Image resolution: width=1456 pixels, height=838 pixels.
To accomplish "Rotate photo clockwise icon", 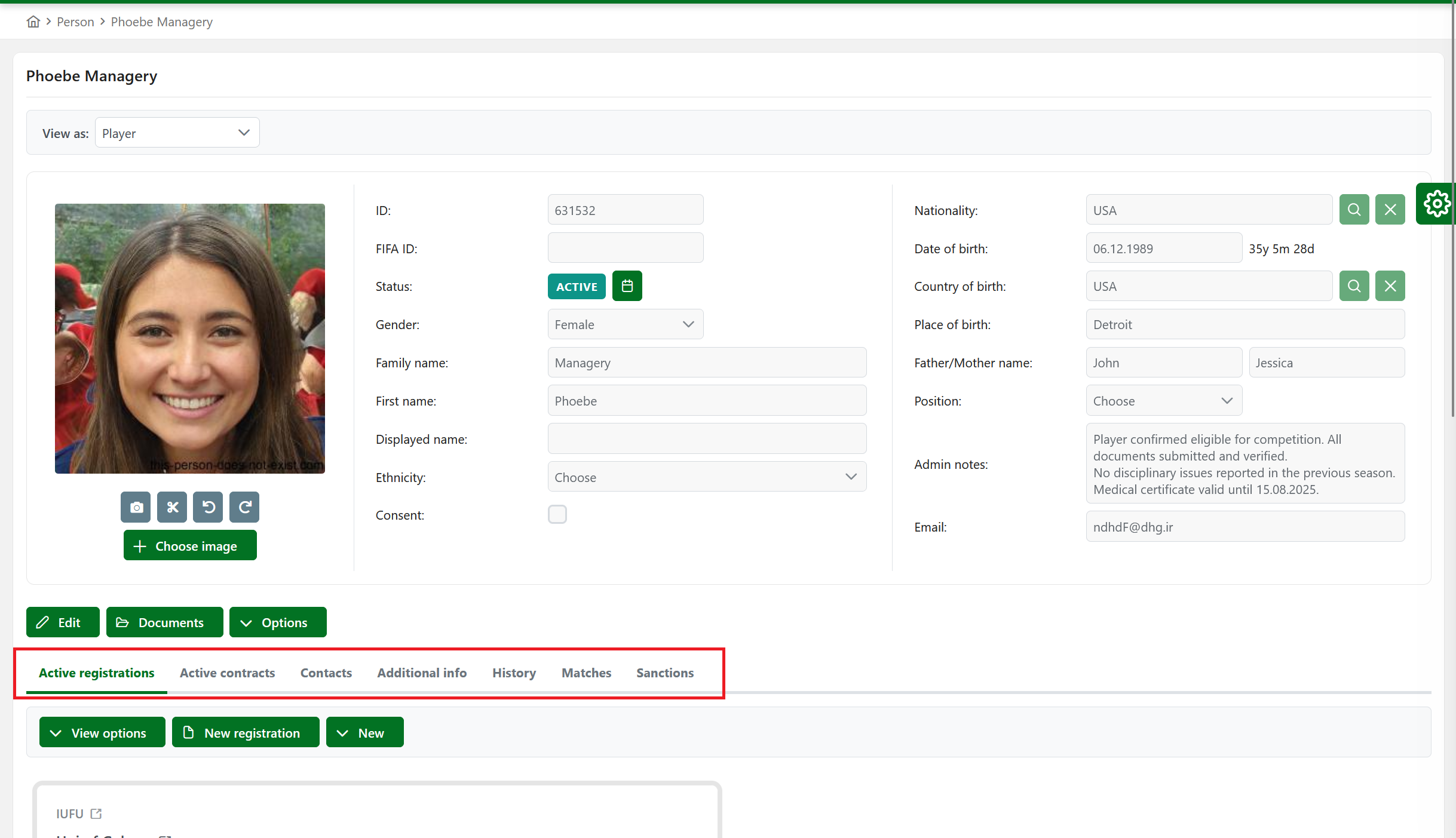I will 244,507.
